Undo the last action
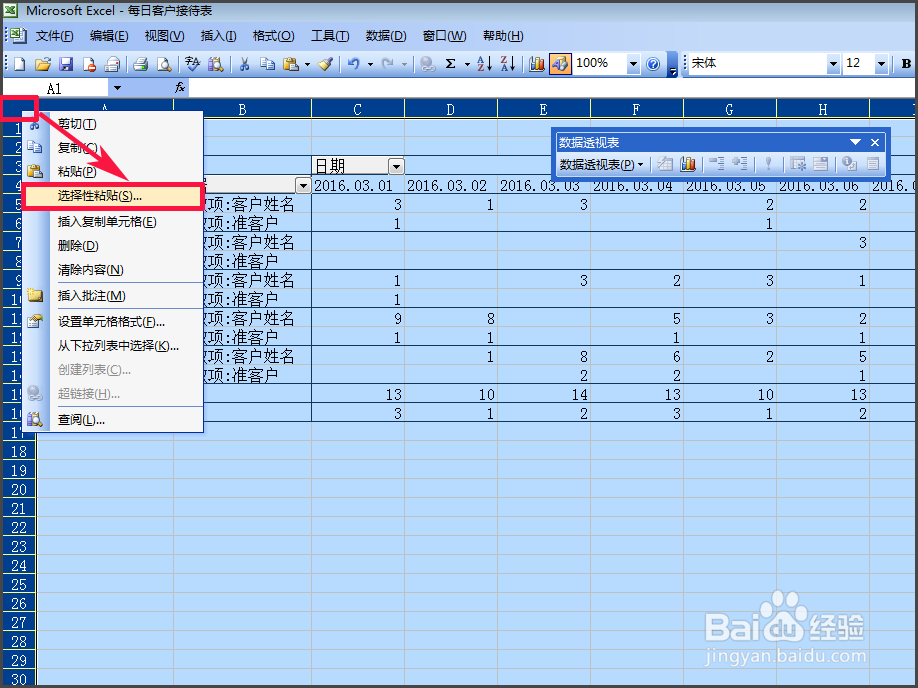The image size is (918, 688). [x=353, y=64]
